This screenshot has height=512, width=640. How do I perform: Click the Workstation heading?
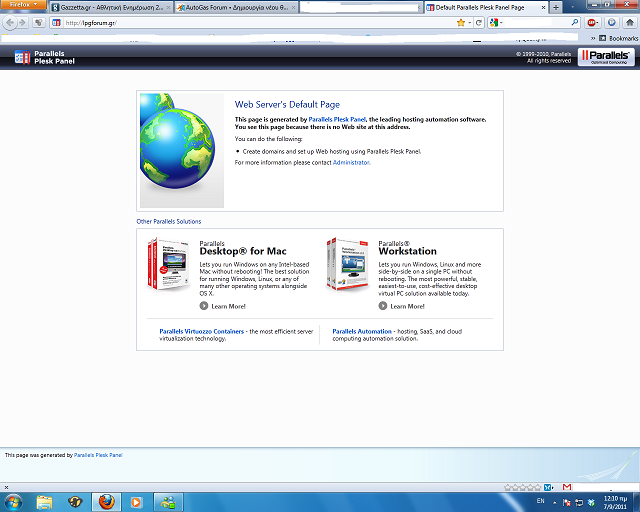407,251
